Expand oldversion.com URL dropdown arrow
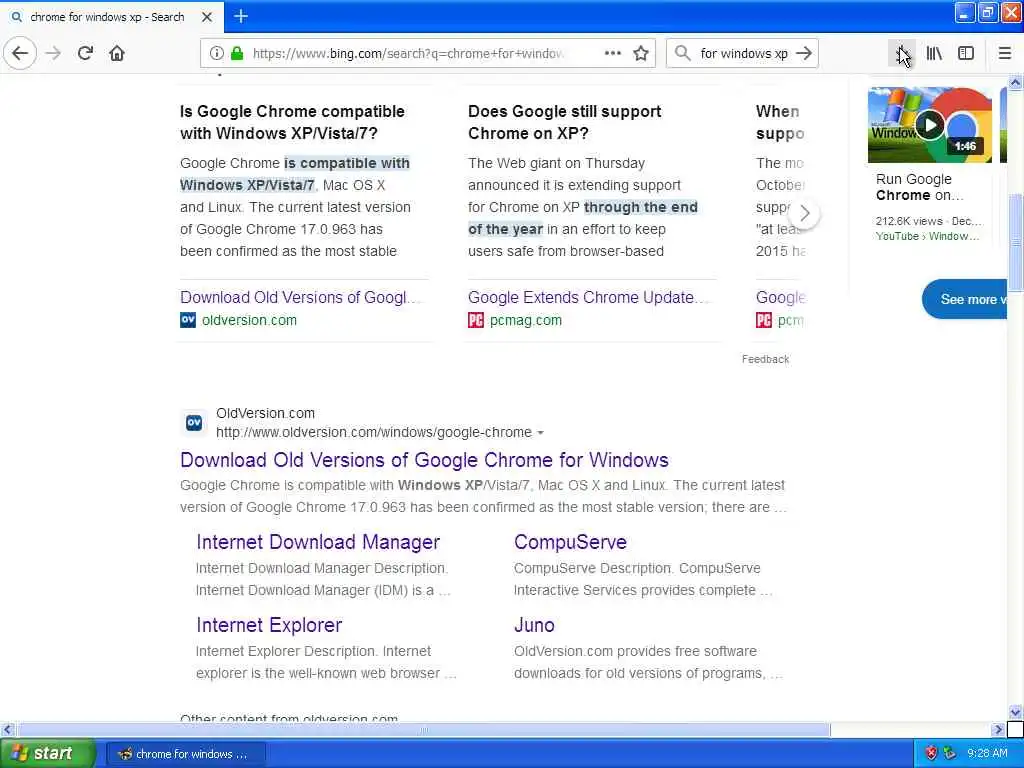The height and width of the screenshot is (768, 1024). [540, 433]
